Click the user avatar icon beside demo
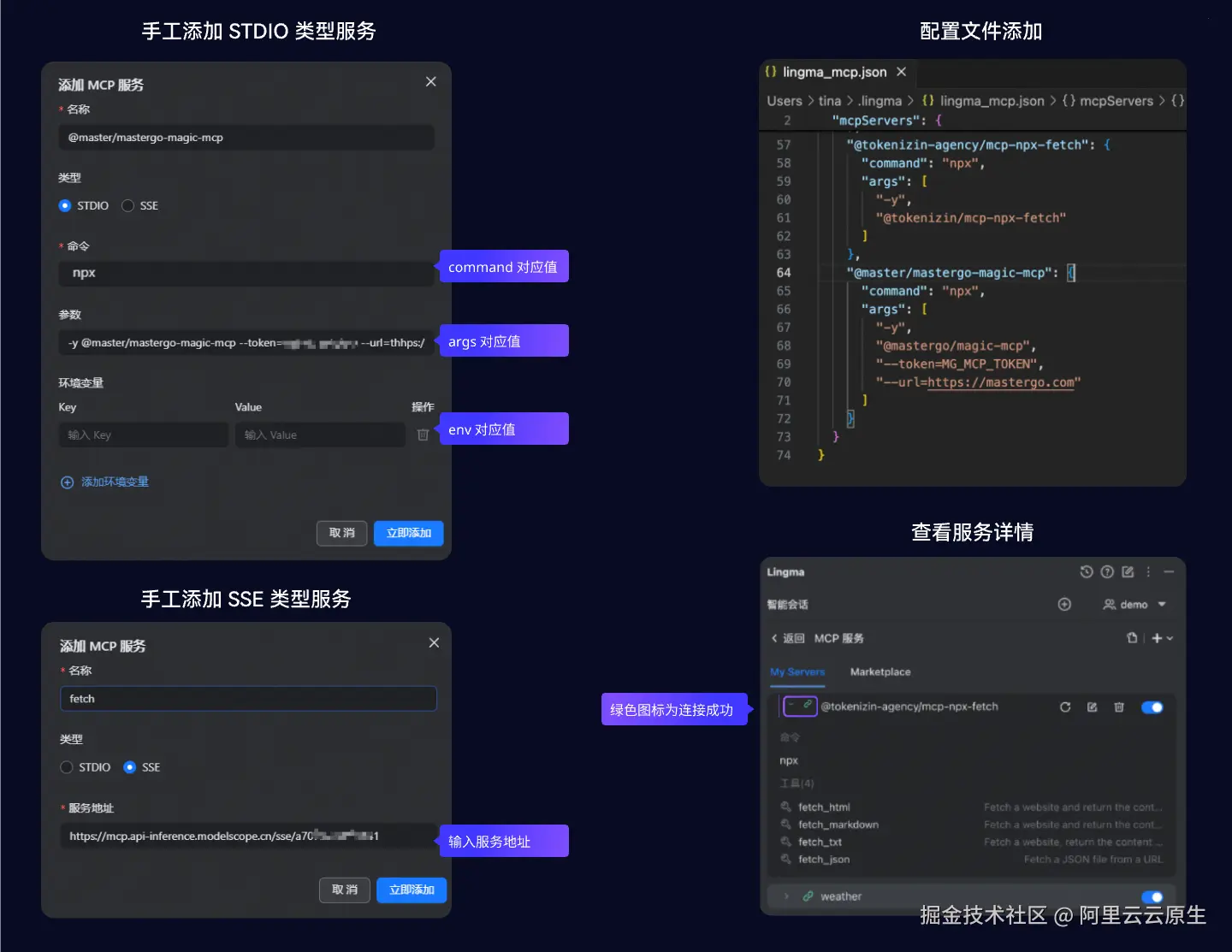 coord(1109,604)
